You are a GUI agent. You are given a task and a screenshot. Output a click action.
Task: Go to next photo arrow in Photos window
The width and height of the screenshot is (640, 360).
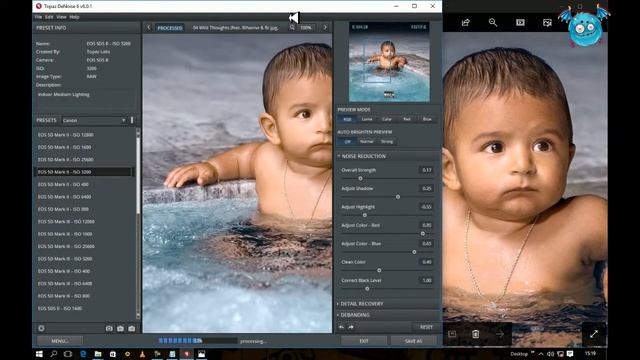point(500,334)
